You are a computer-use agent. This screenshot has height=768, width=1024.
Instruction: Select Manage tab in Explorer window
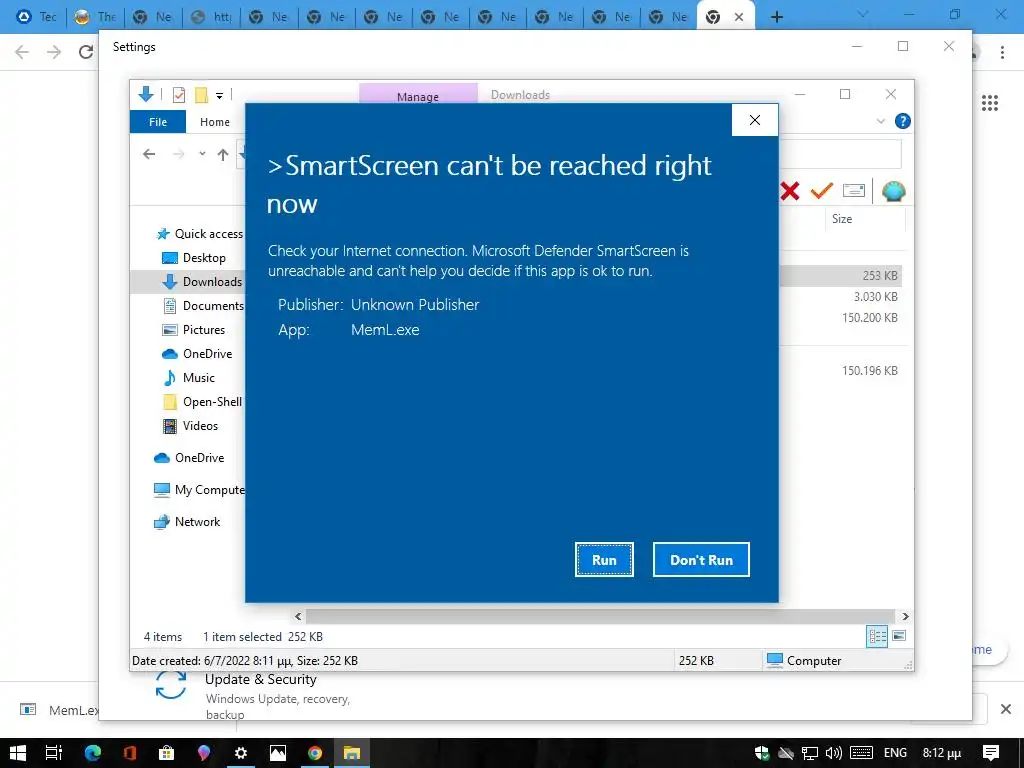point(418,96)
